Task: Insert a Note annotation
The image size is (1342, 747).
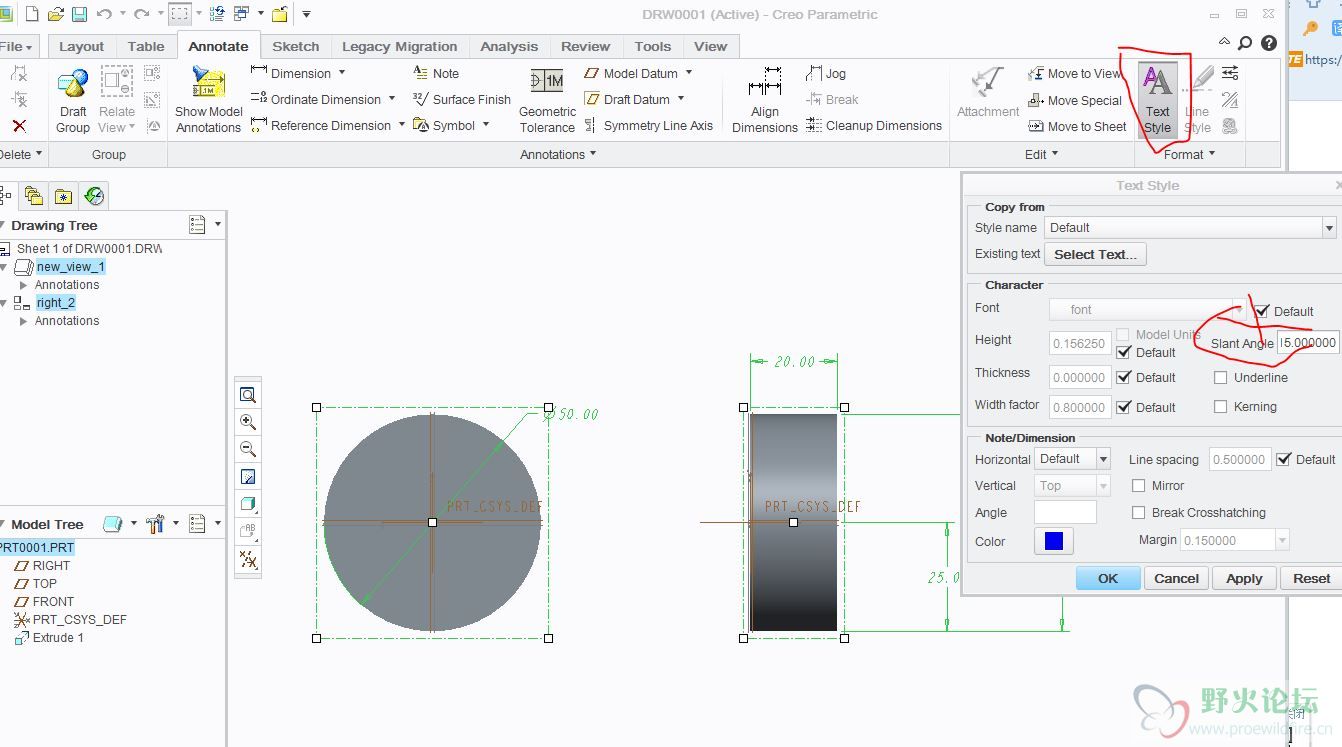Action: coord(436,73)
